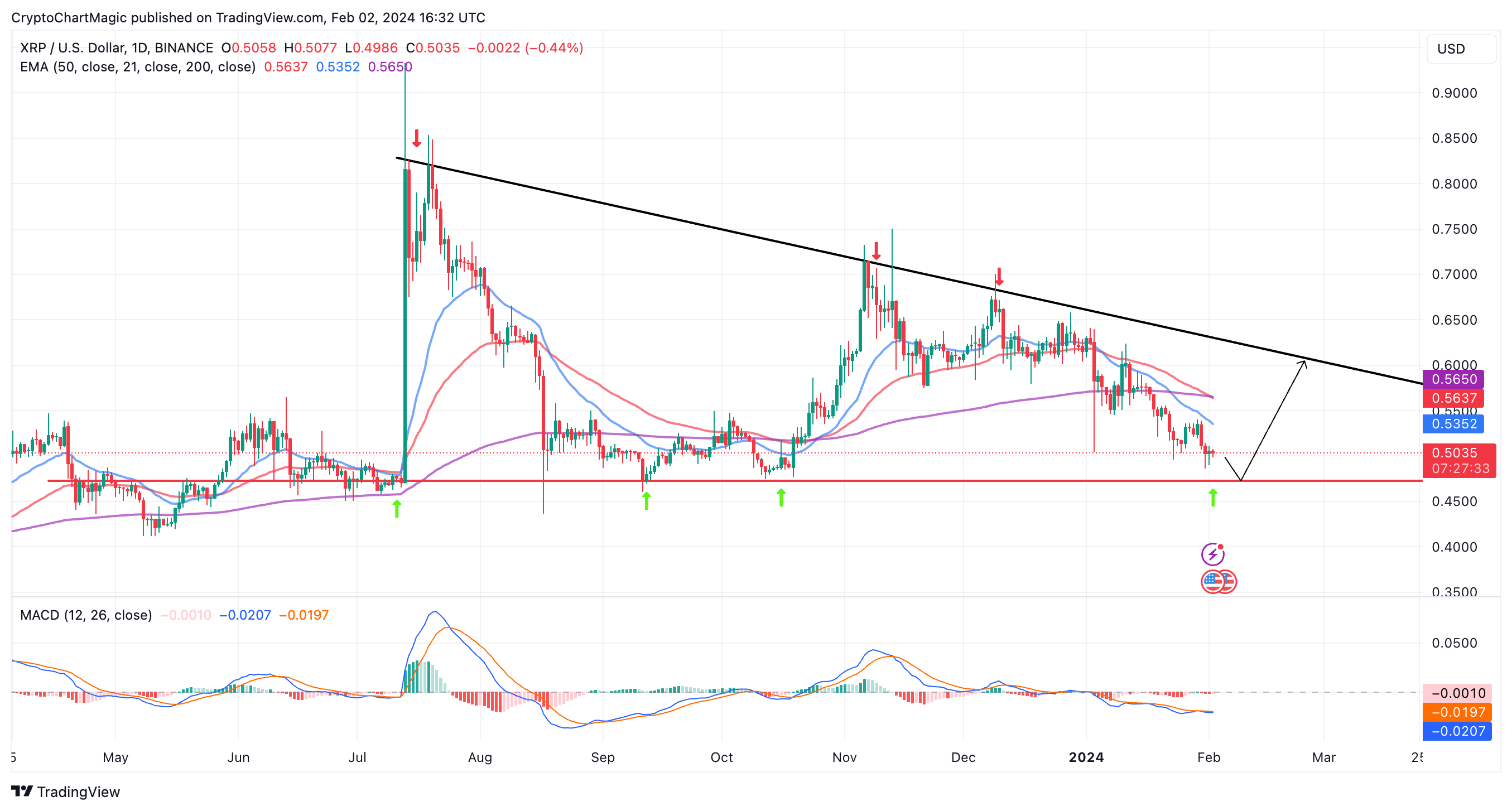Screen dimensions: 1512x811
Task: Click the -0.0010 MACD histogram value label
Action: 1457,693
